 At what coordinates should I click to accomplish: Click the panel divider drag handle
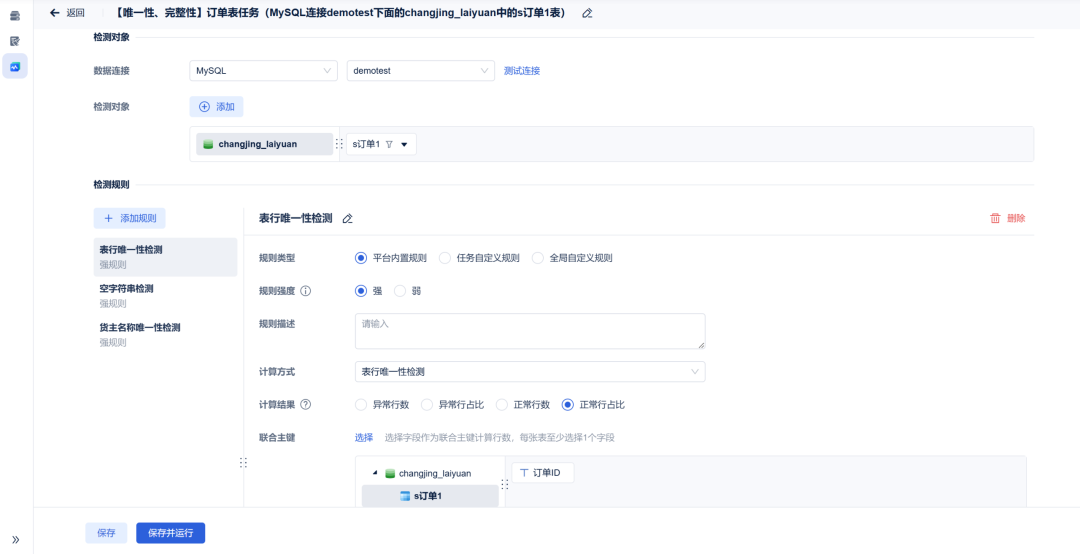coord(243,462)
